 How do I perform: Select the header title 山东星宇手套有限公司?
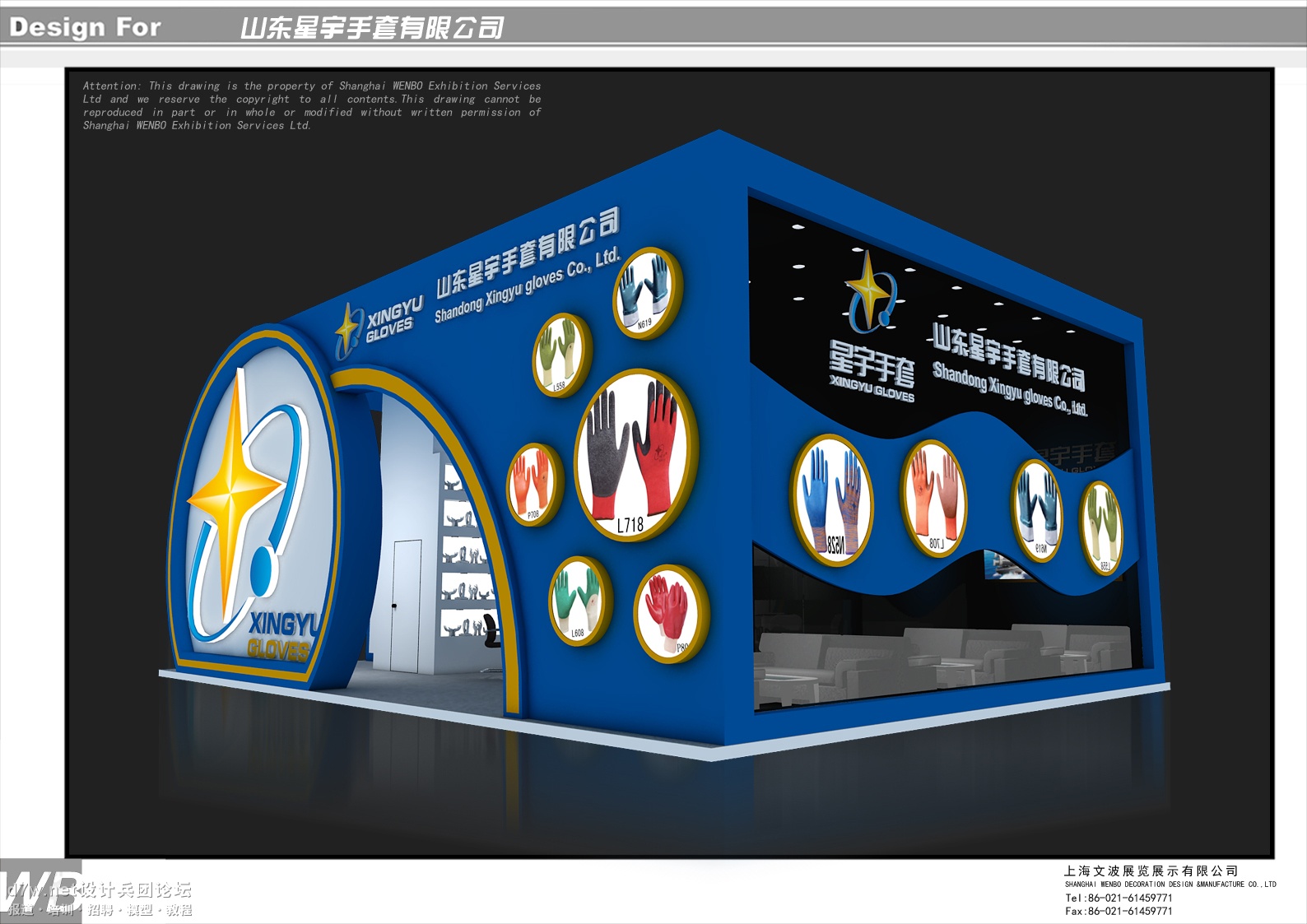pyautogui.click(x=372, y=28)
